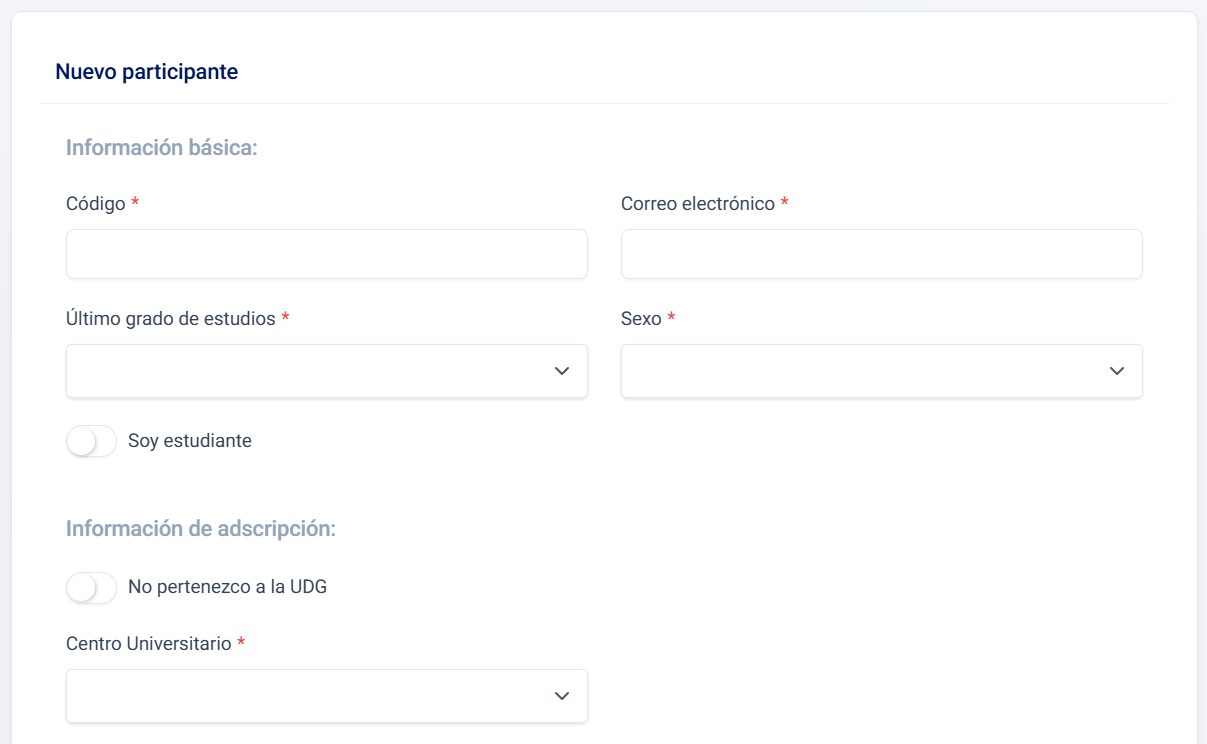Click the Información básica section title

162,148
